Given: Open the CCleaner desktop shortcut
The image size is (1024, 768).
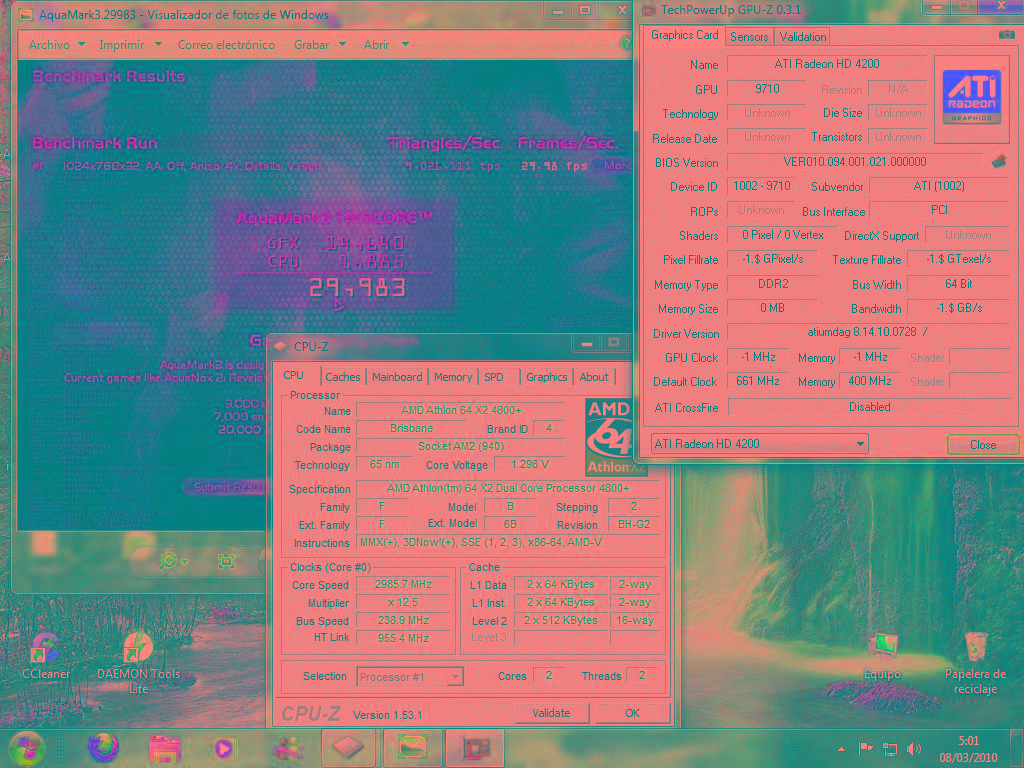Looking at the screenshot, I should 46,656.
